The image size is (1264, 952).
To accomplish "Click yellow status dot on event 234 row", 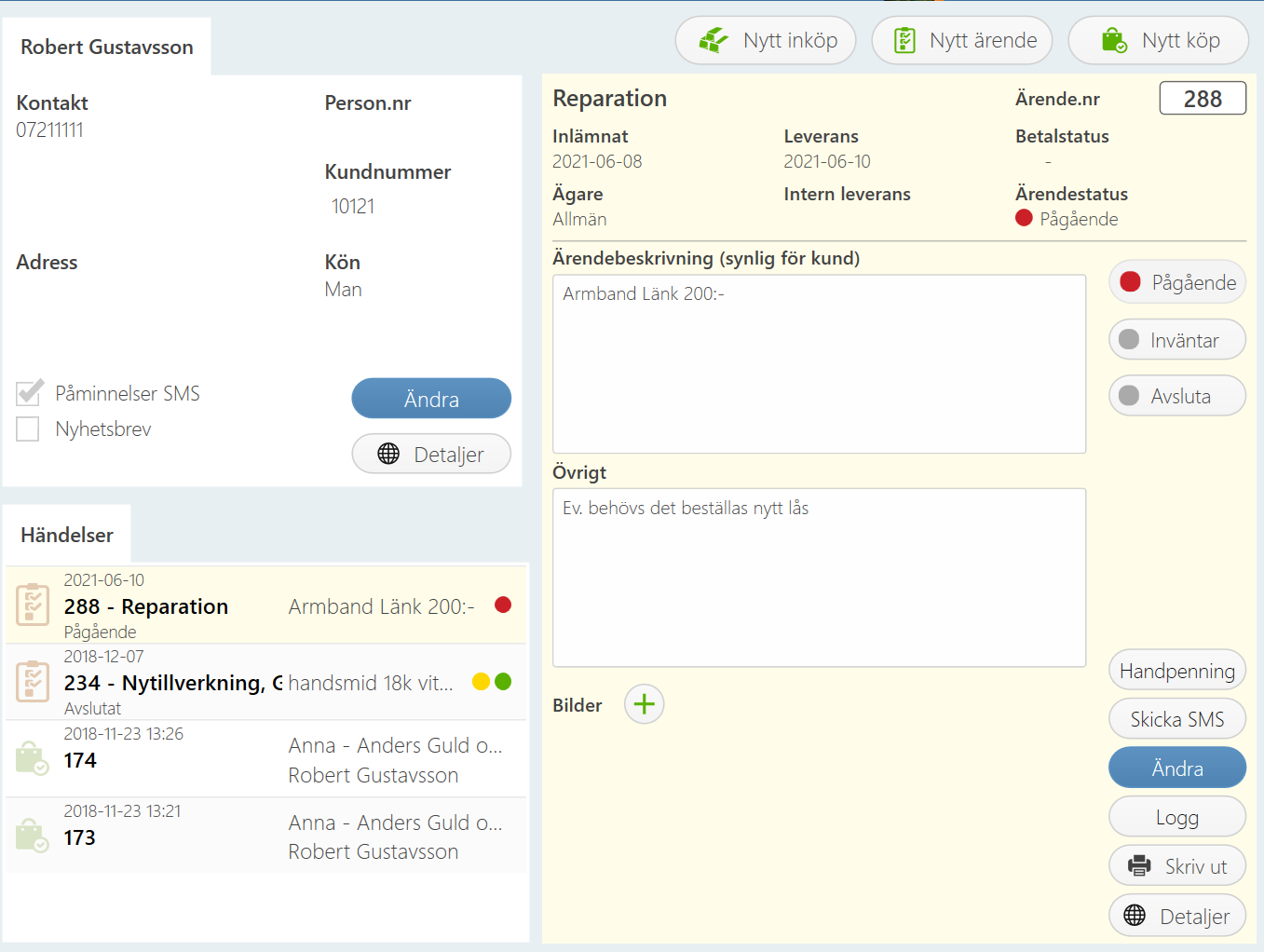I will coord(481,681).
